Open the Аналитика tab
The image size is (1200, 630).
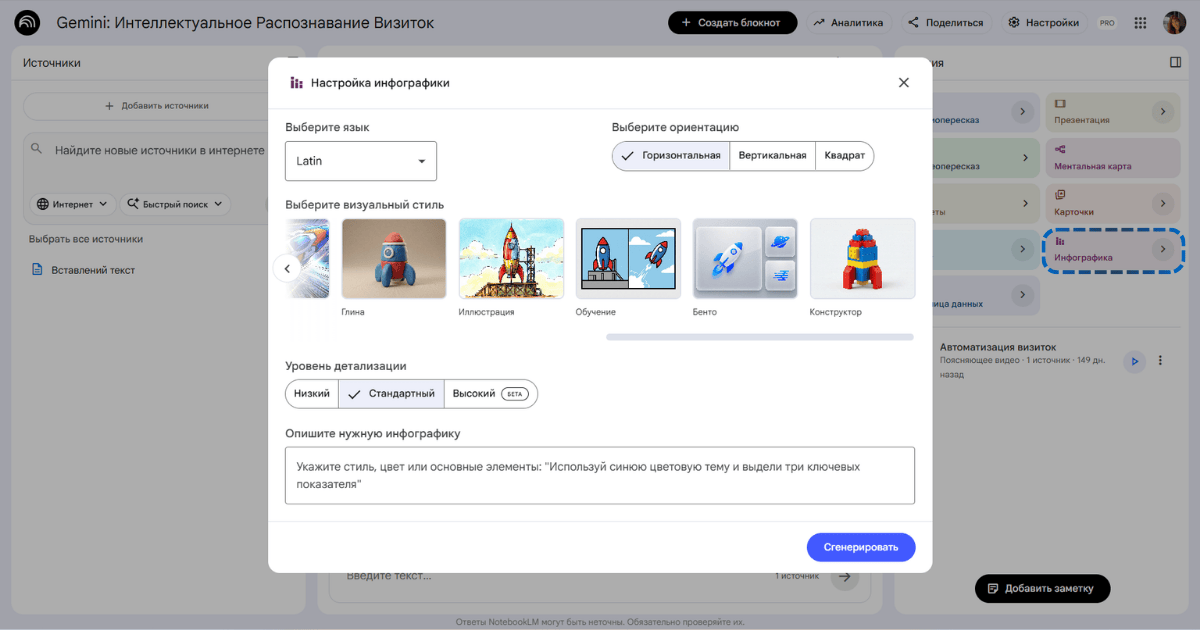click(847, 23)
